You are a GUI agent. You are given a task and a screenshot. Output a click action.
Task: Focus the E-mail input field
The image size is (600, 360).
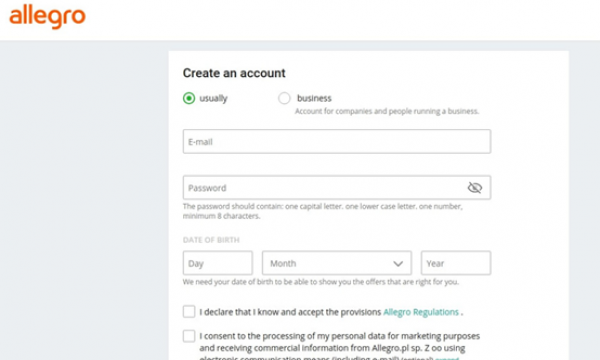[x=337, y=142]
